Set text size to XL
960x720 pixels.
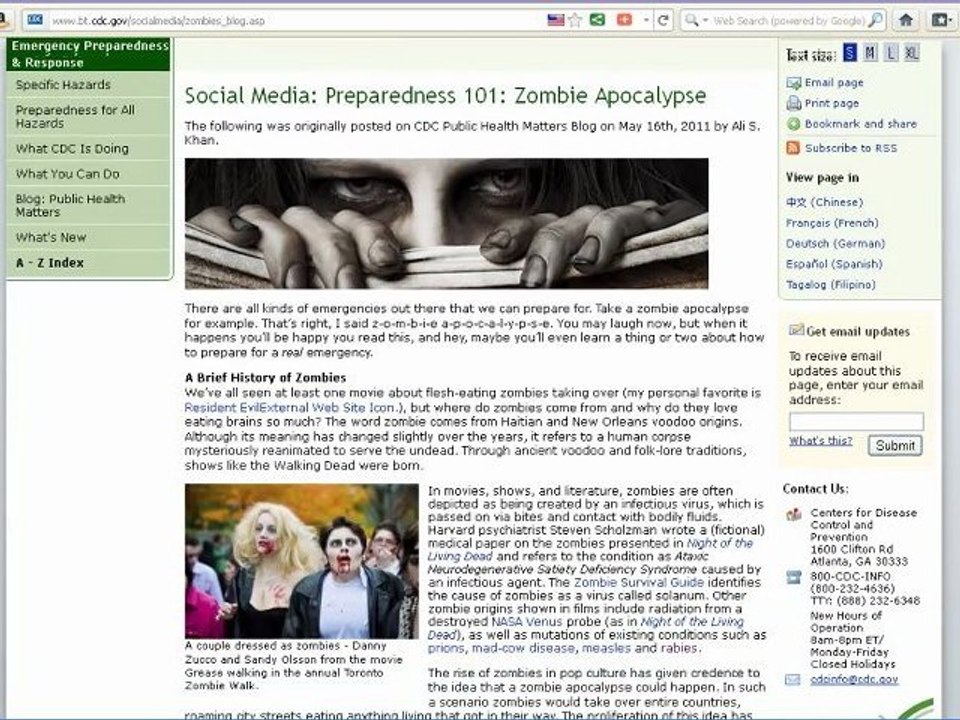click(x=912, y=53)
